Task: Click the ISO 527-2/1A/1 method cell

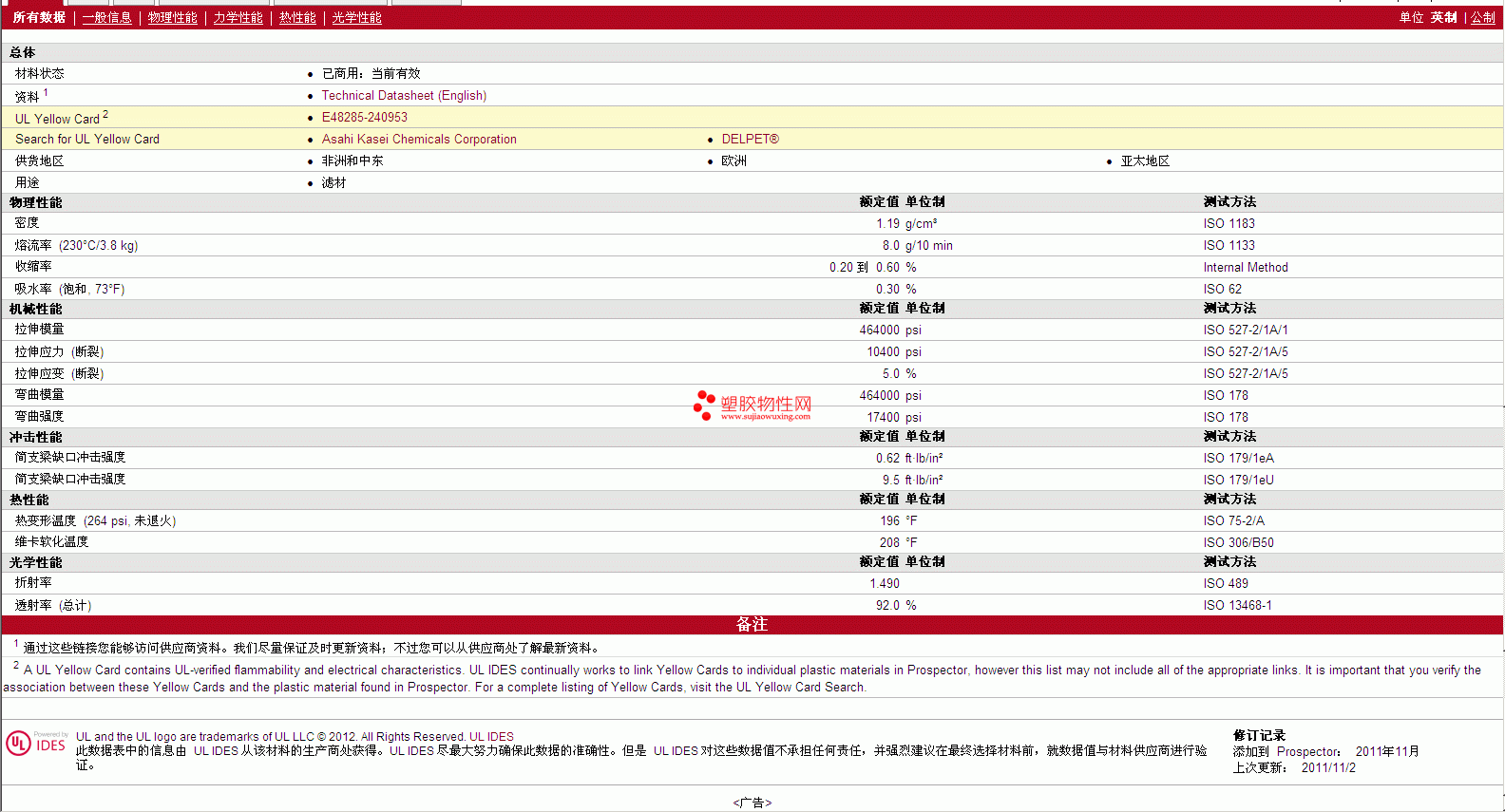Action: coord(1246,330)
